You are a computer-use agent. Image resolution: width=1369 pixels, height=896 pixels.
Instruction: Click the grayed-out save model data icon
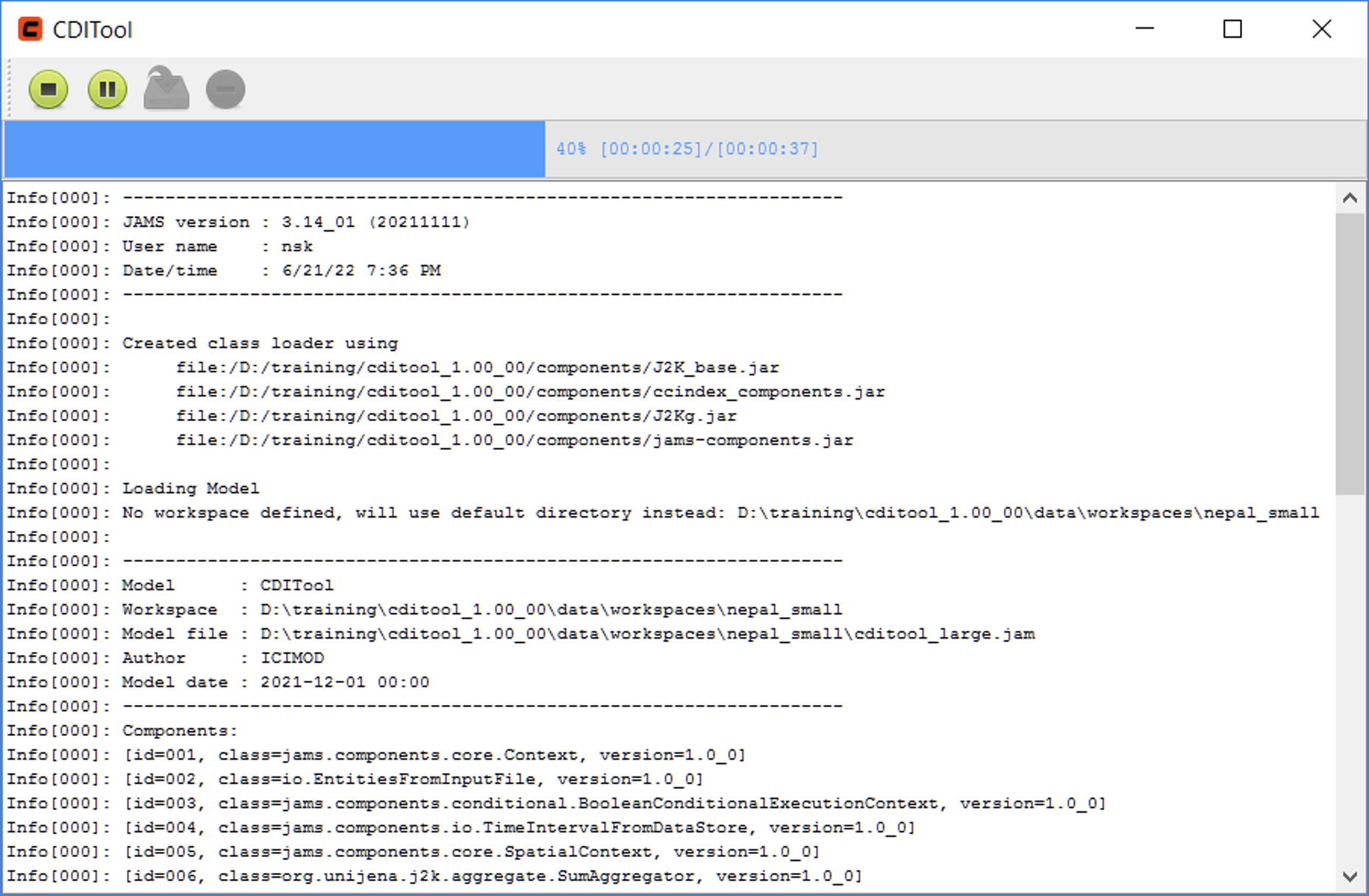point(166,88)
